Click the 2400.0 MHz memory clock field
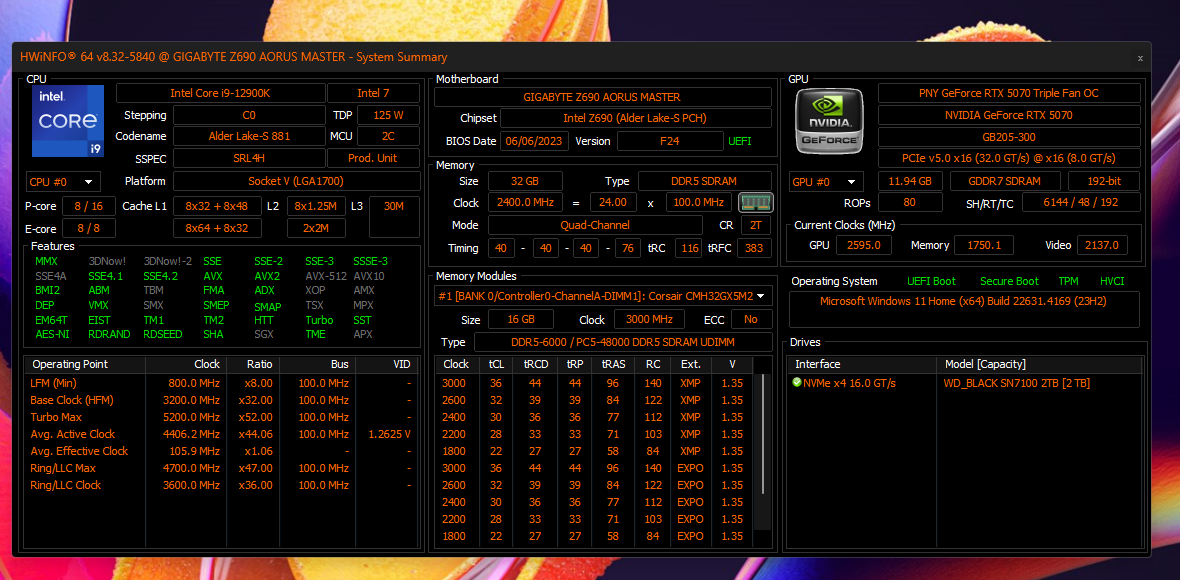The width and height of the screenshot is (1180, 580). [x=525, y=202]
